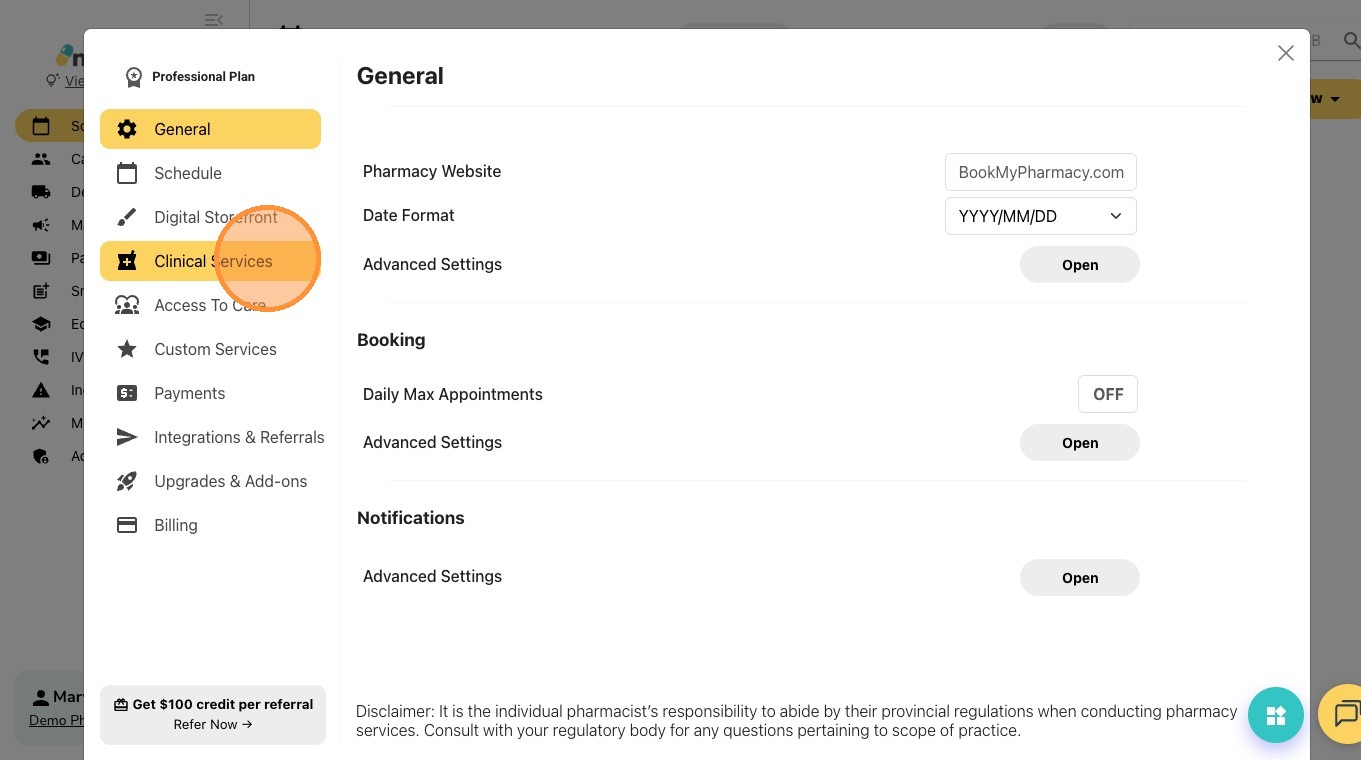Open Custom Services star icon
Viewport: 1361px width, 760px height.
(127, 349)
